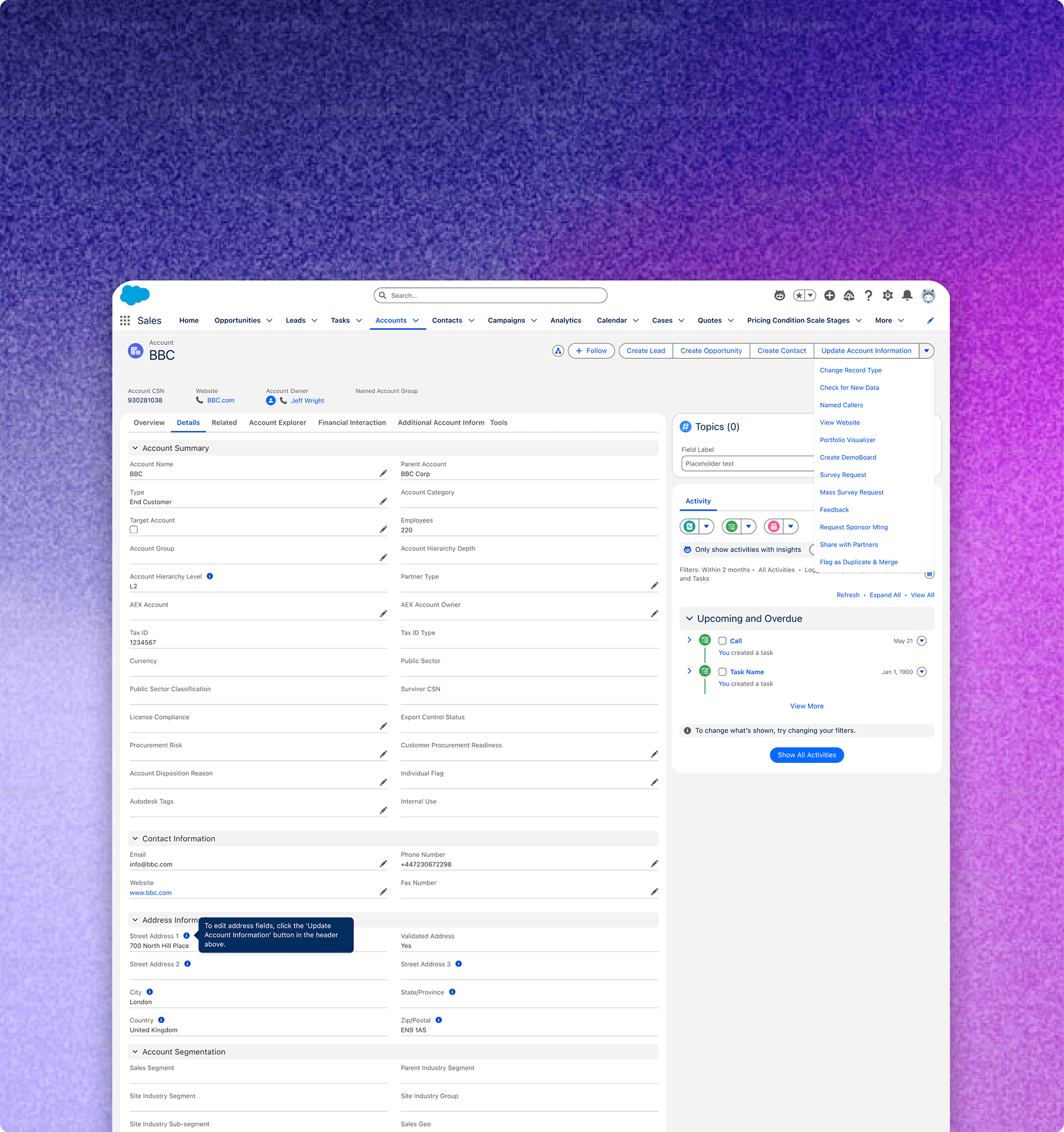Click the global Search field

click(490, 295)
